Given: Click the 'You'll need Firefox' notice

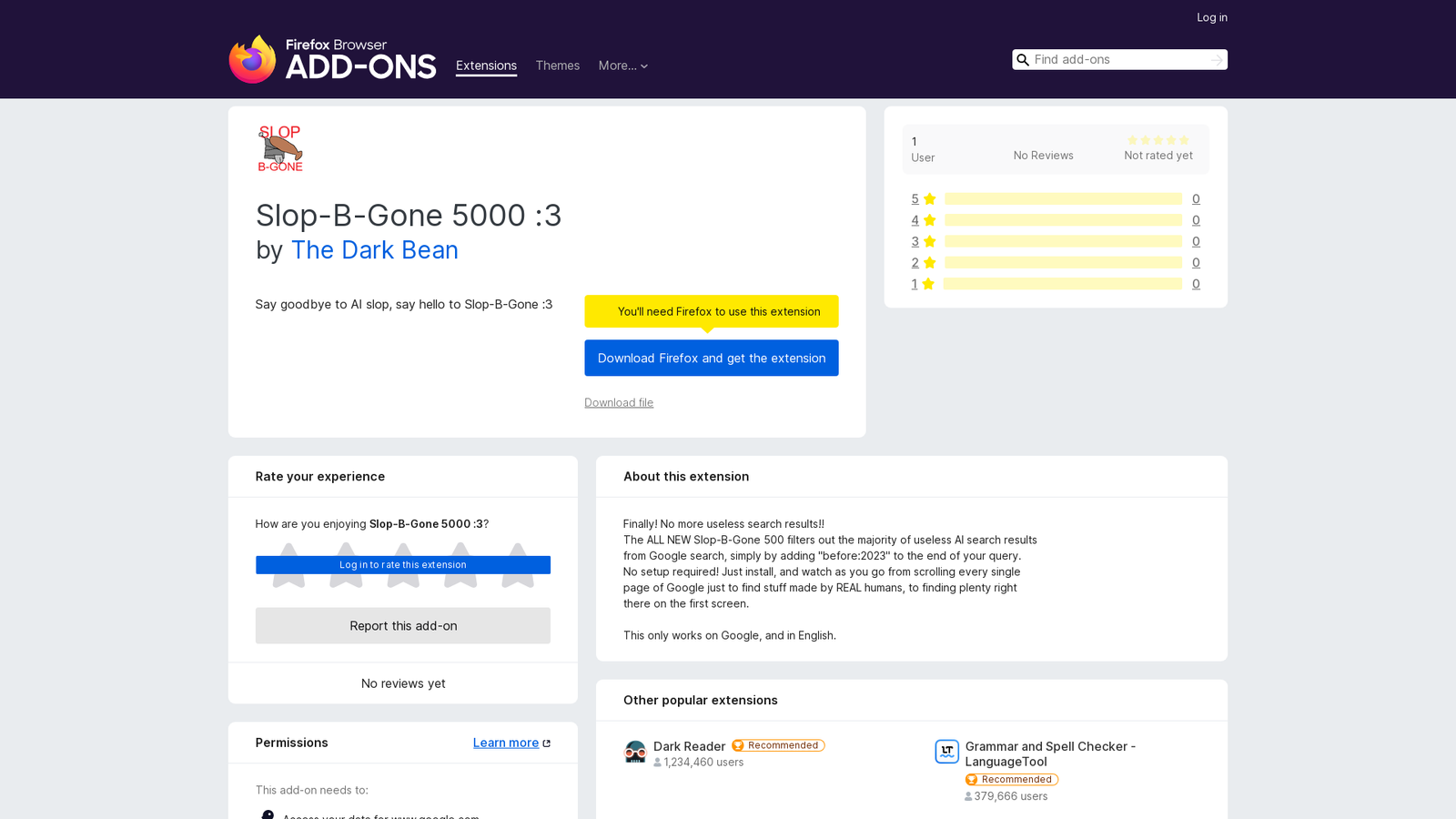Looking at the screenshot, I should [712, 311].
